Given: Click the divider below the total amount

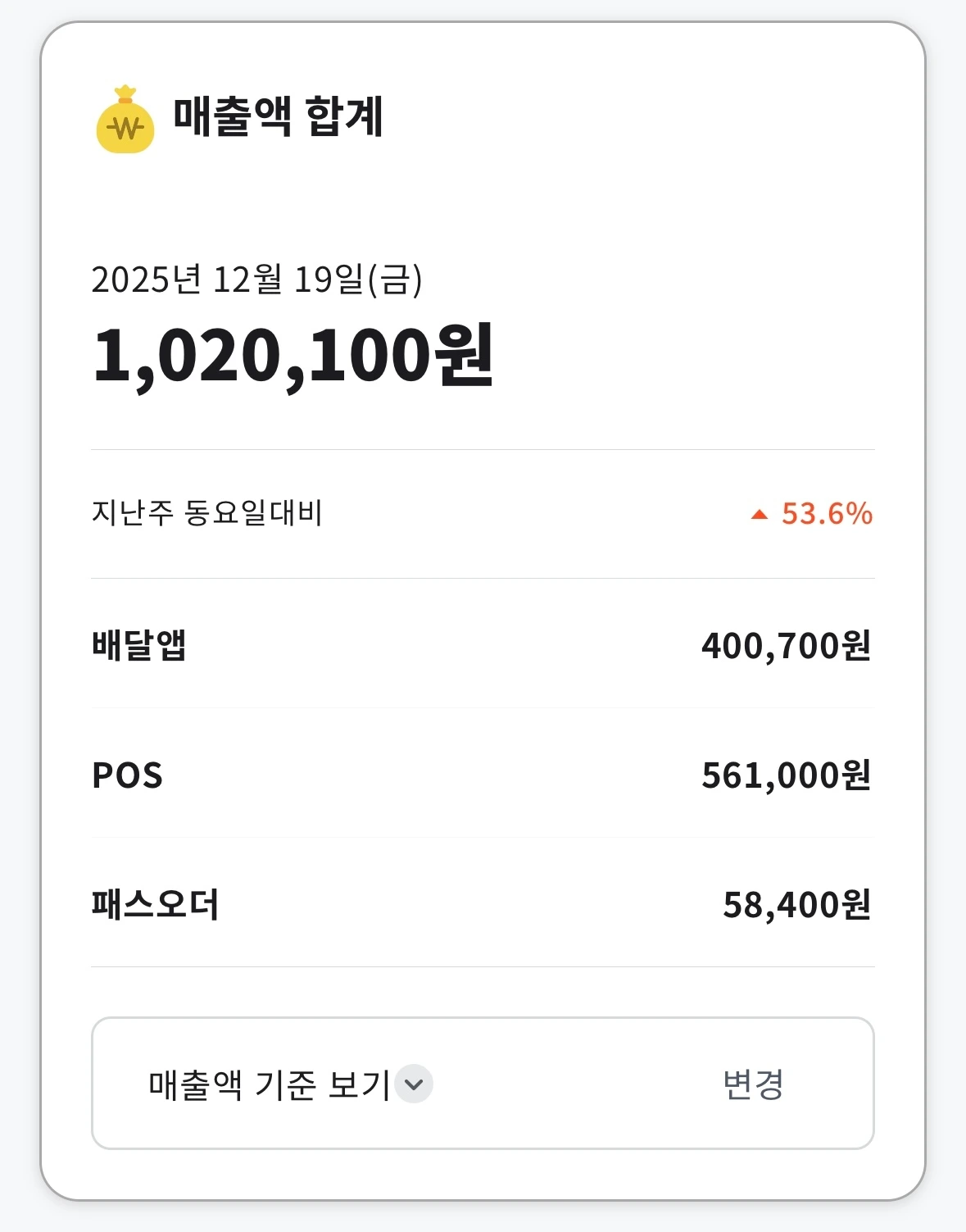Looking at the screenshot, I should point(483,449).
